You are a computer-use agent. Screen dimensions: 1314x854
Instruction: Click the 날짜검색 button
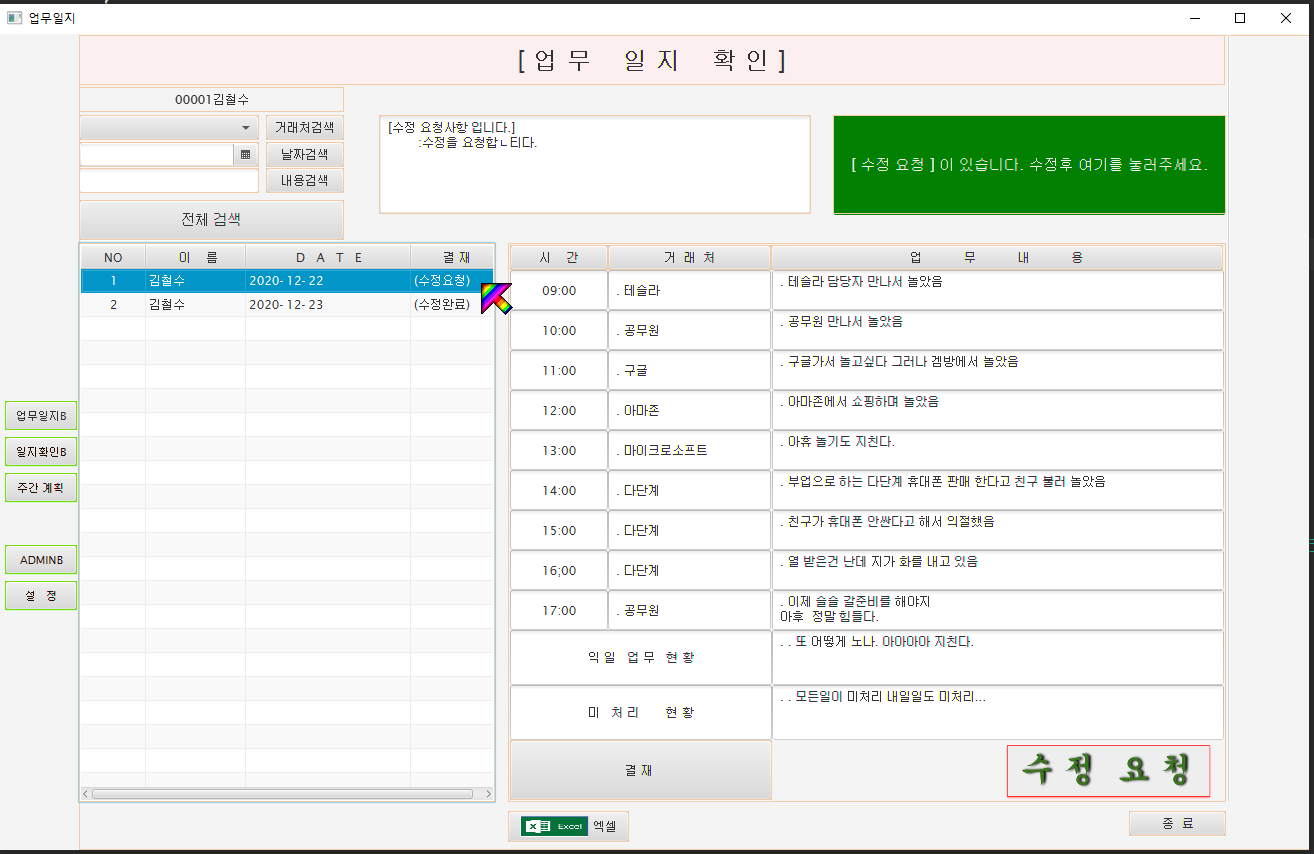(305, 154)
